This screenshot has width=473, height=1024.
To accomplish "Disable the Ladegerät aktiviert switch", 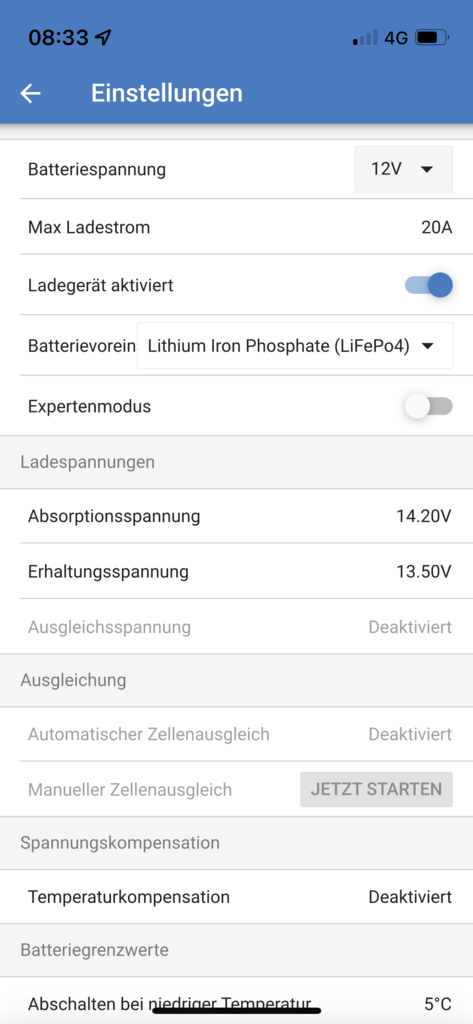I will (x=429, y=285).
